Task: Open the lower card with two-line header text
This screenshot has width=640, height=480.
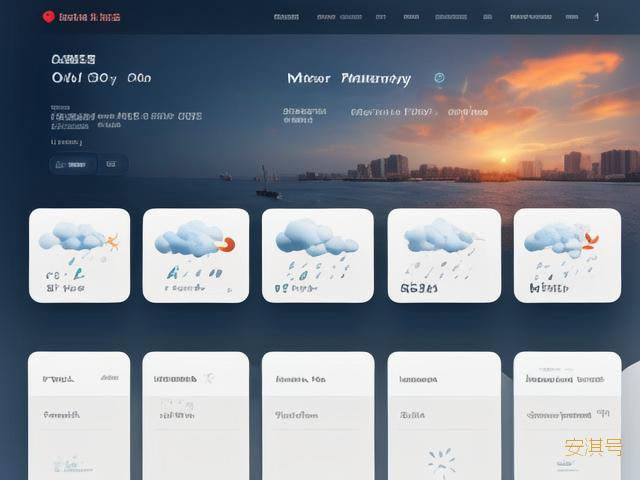Action: [567, 416]
